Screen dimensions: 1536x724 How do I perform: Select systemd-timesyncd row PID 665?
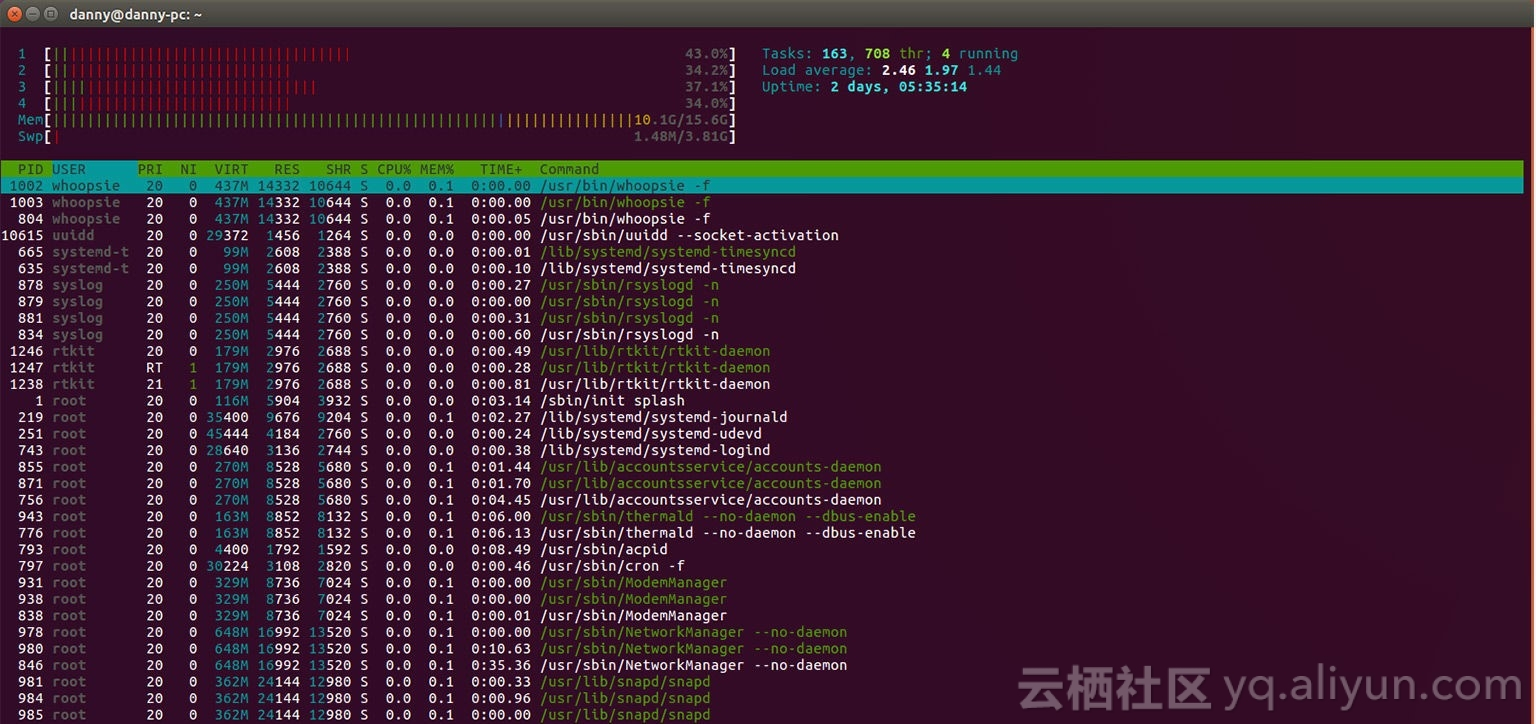tap(762, 252)
